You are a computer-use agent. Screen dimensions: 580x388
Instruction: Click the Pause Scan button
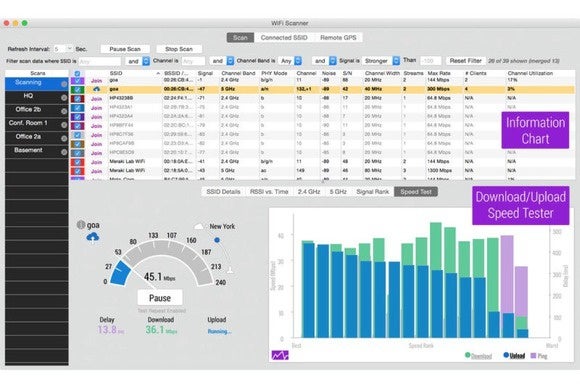pos(125,49)
